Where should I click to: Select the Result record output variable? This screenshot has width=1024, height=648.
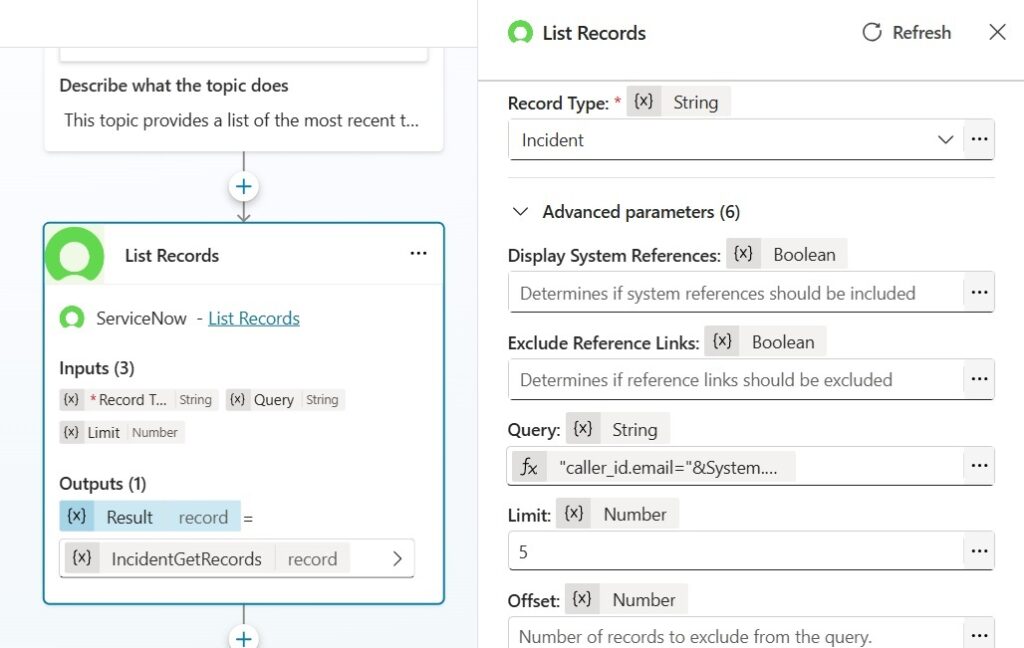click(150, 517)
